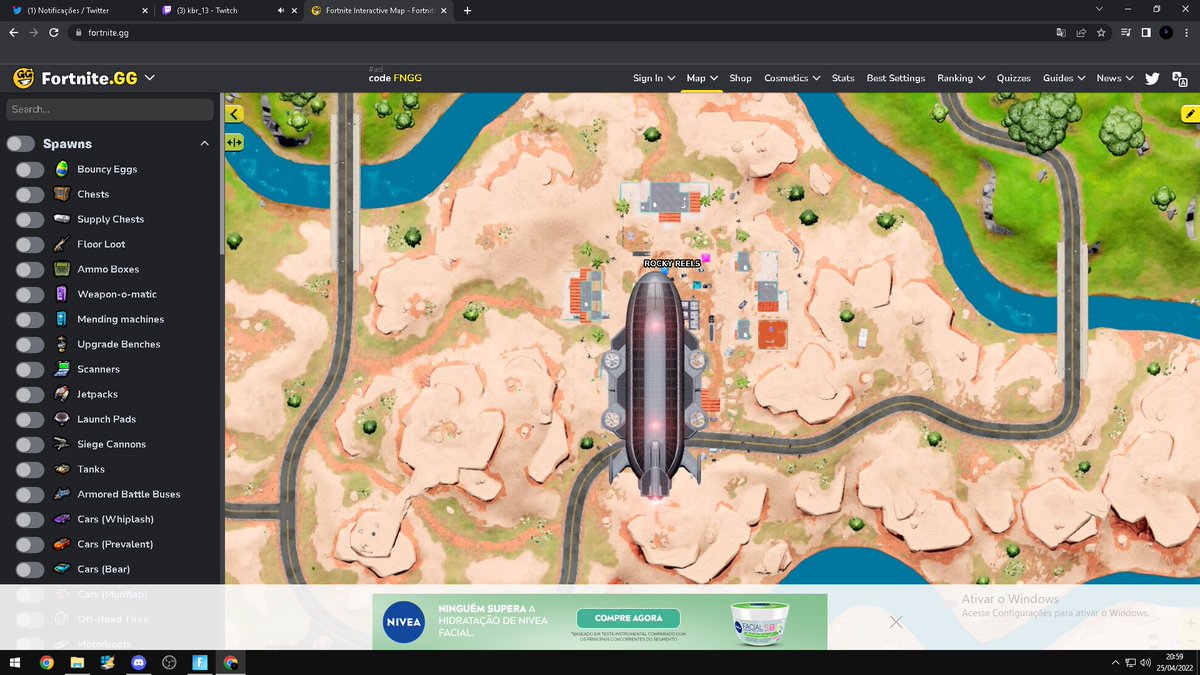Open Chrome side panel icon
This screenshot has width=1200, height=675.
click(1146, 32)
